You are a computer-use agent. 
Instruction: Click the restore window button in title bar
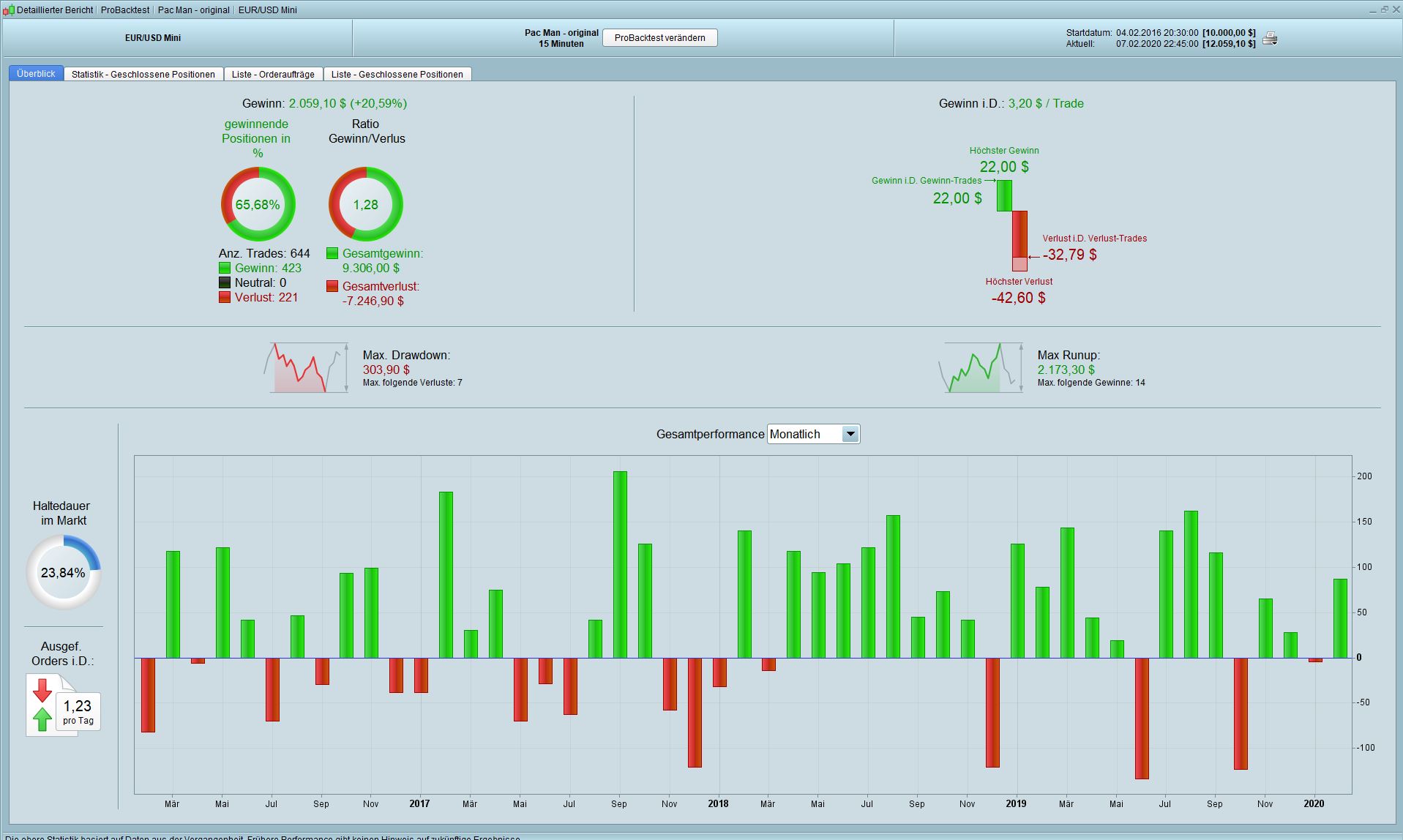tap(1384, 10)
